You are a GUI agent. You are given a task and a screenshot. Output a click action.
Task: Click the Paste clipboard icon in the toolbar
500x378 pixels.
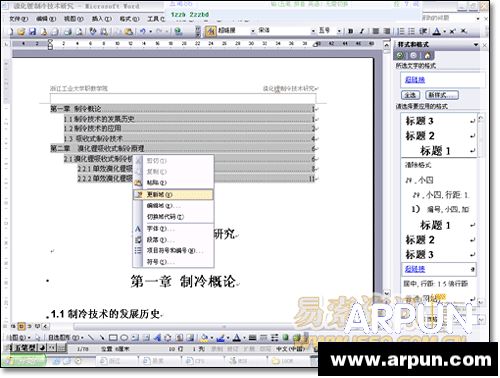click(129, 31)
